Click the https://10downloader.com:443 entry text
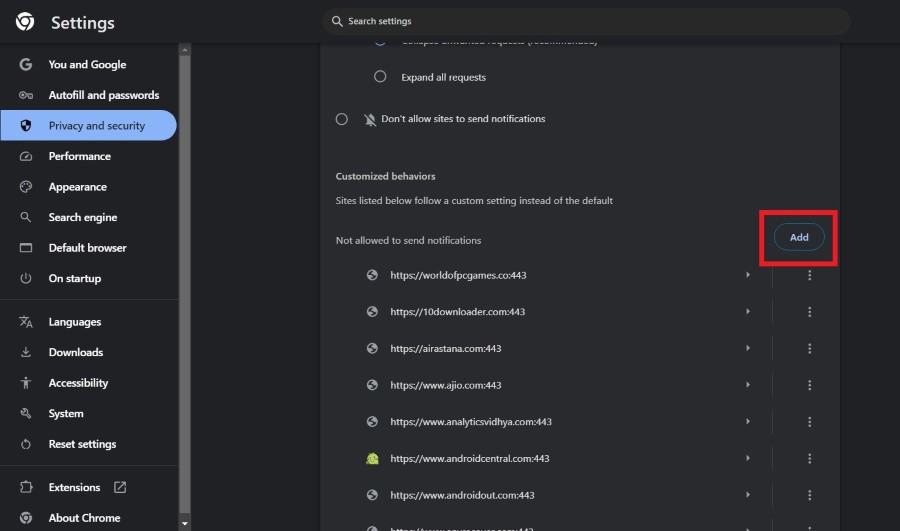The width and height of the screenshot is (900, 531). coord(457,312)
